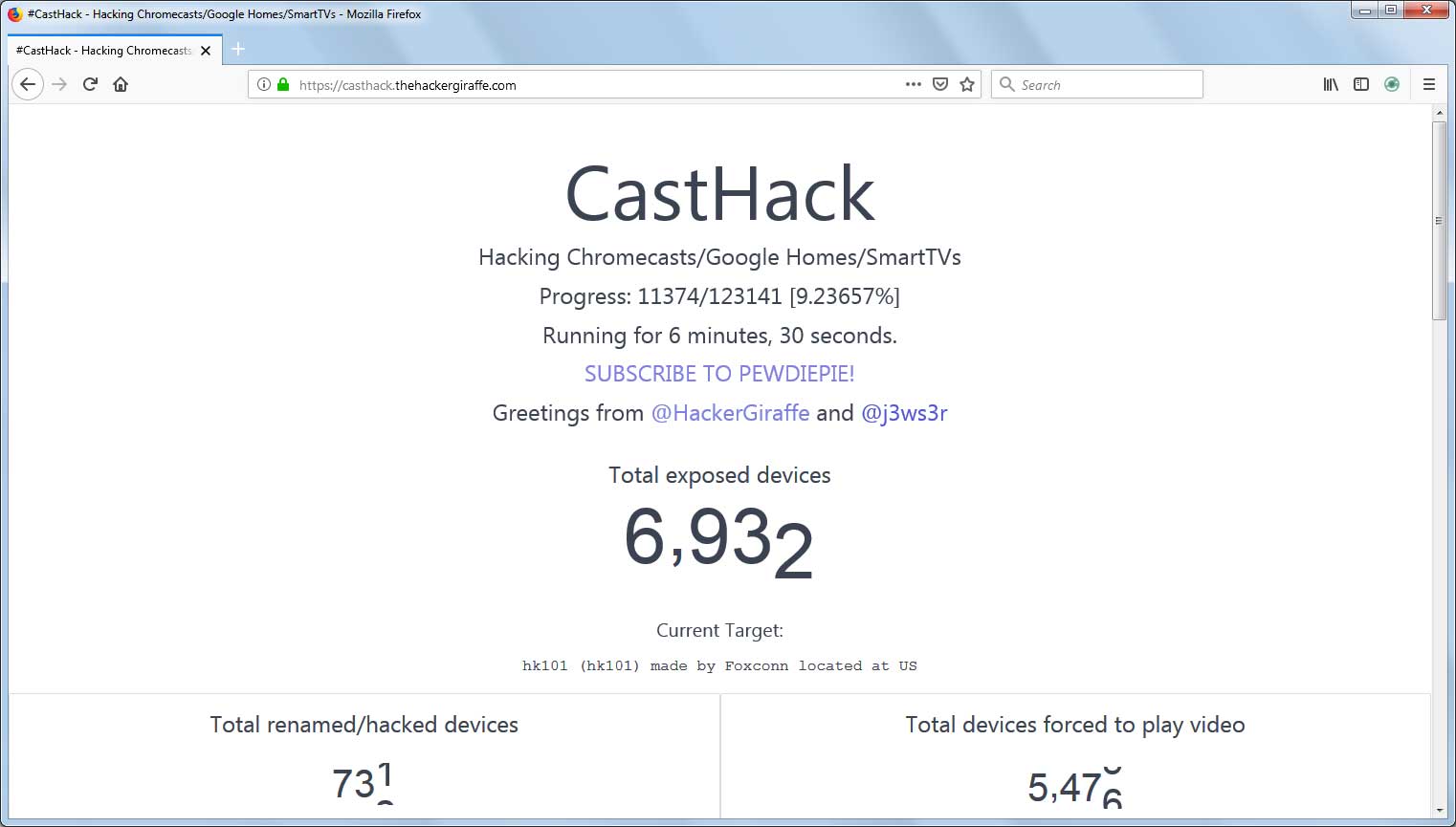
Task: Save page to Pocket
Action: coord(940,84)
